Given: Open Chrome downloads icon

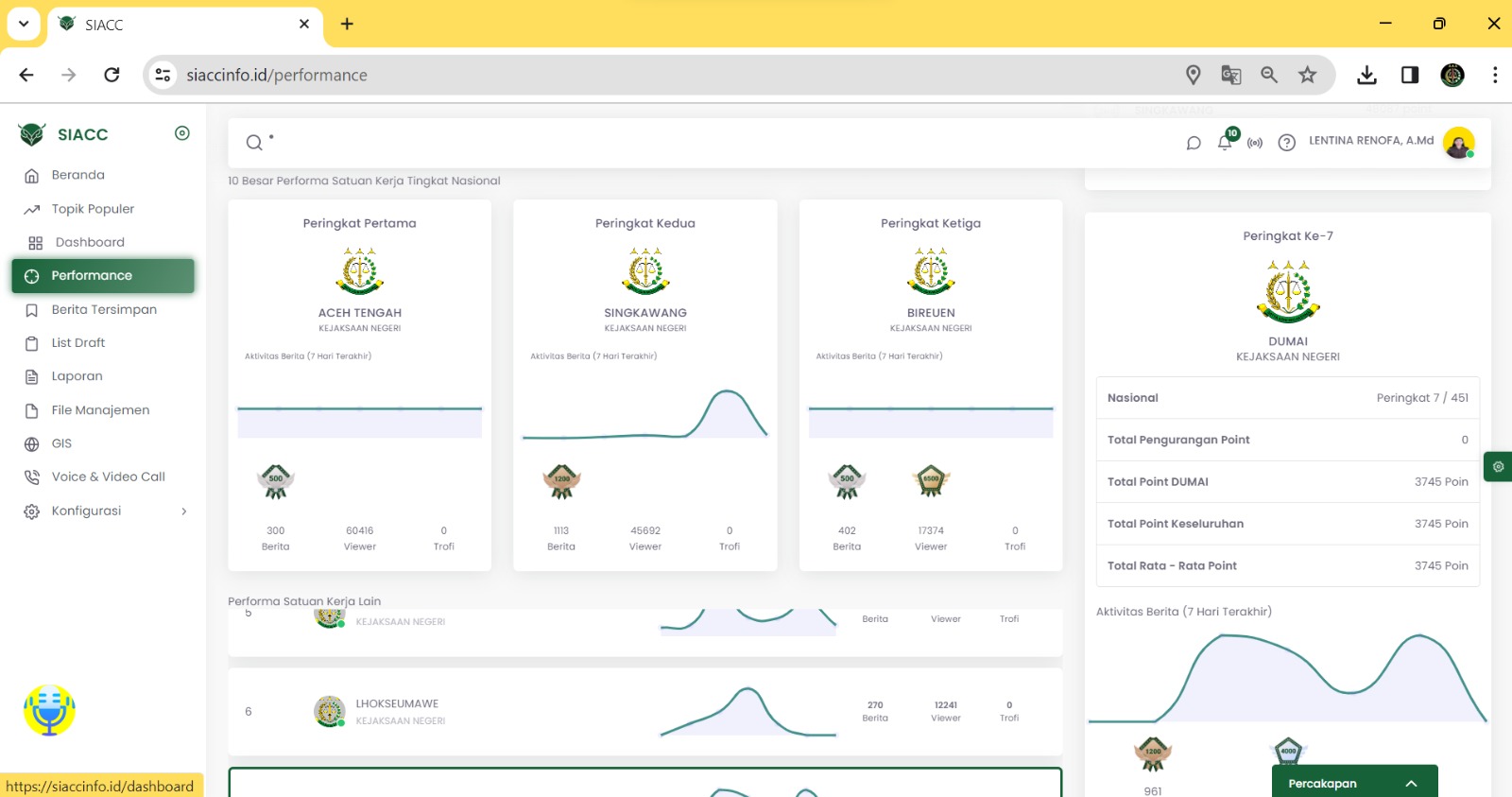Looking at the screenshot, I should pos(1366,75).
